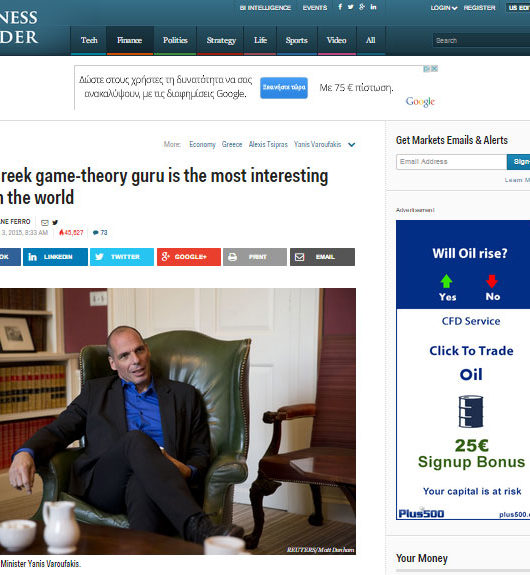The height and width of the screenshot is (575, 530).
Task: Open the Facebook icon in top bar
Action: (340, 7)
